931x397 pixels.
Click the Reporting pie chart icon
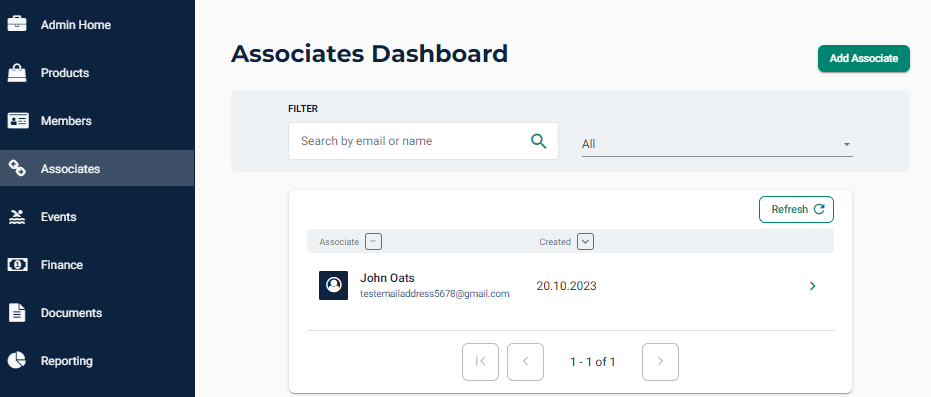click(17, 360)
